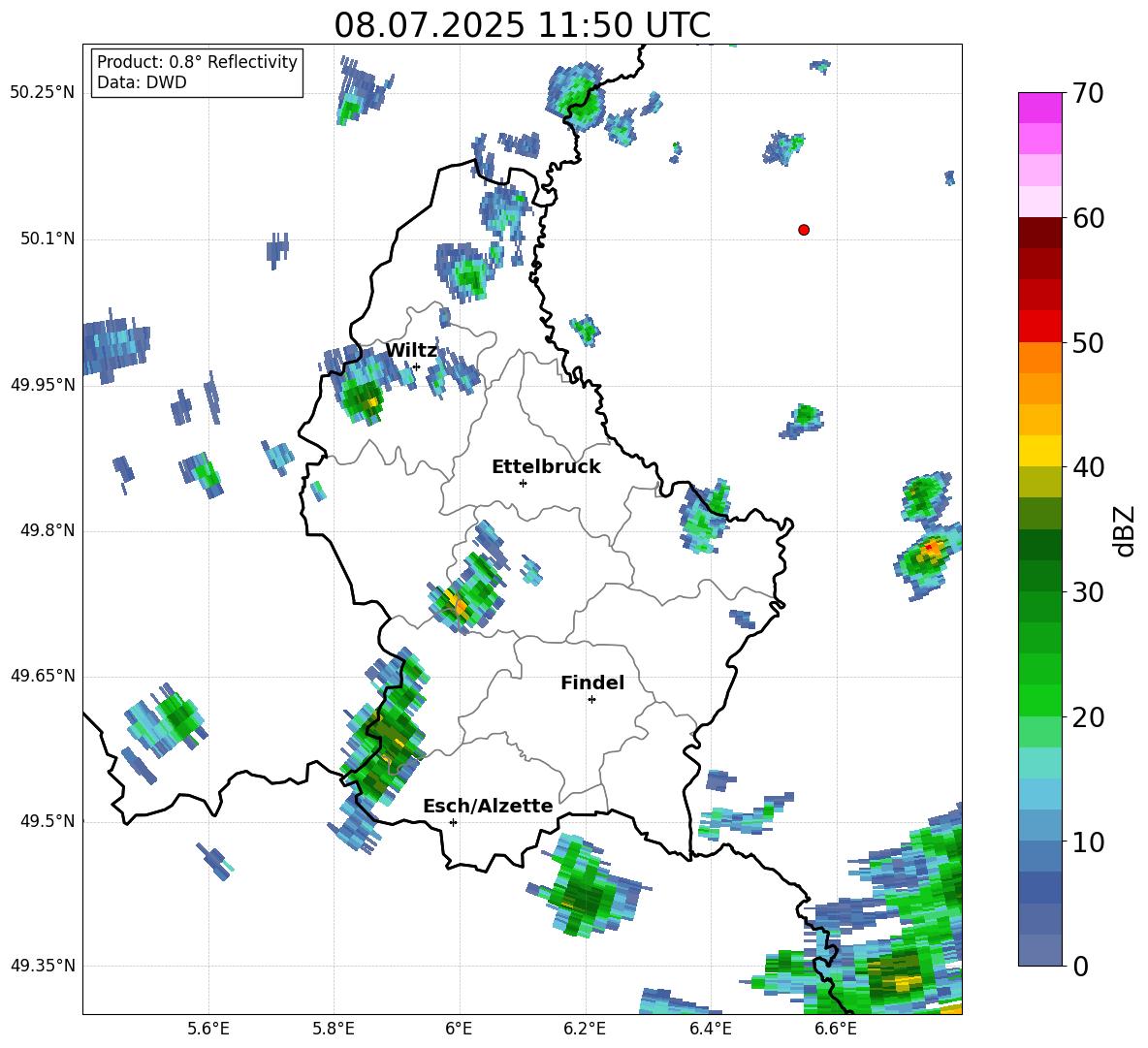The image size is (1148, 1048).
Task: Click the "Product: 0.8° Reflectivity" label
Action: (197, 61)
